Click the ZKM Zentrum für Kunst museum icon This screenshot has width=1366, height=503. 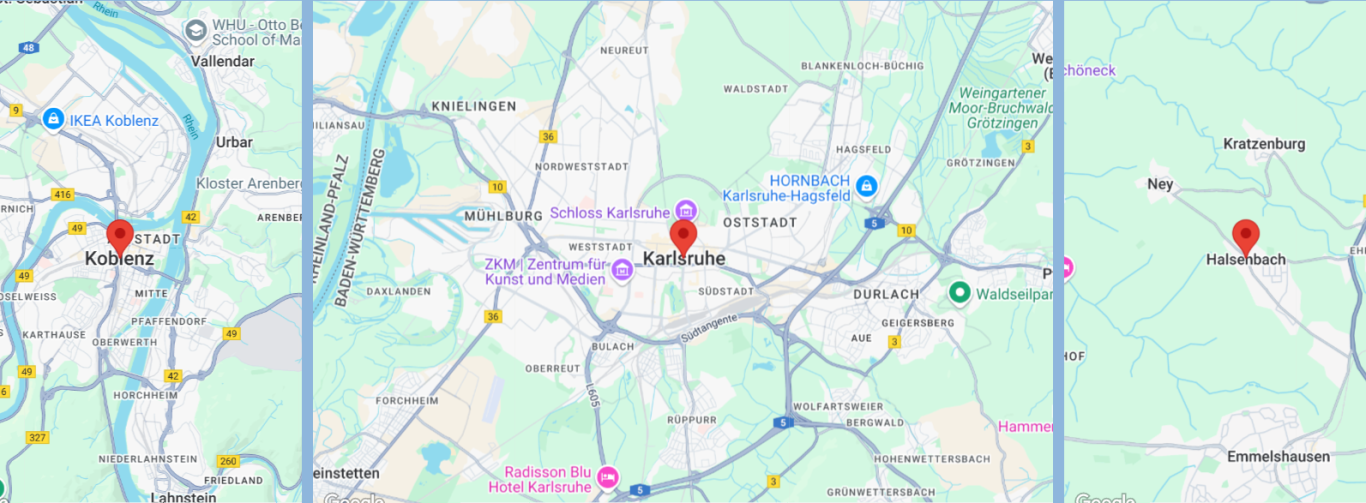coord(622,269)
